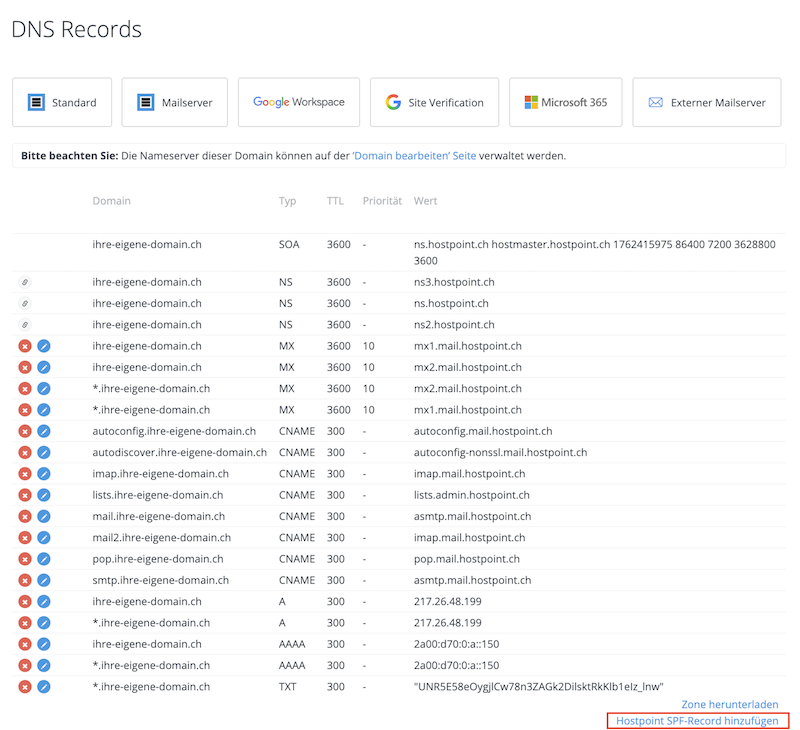Viewport: 800px width, 730px height.
Task: Click the Domain column header
Action: pos(111,201)
